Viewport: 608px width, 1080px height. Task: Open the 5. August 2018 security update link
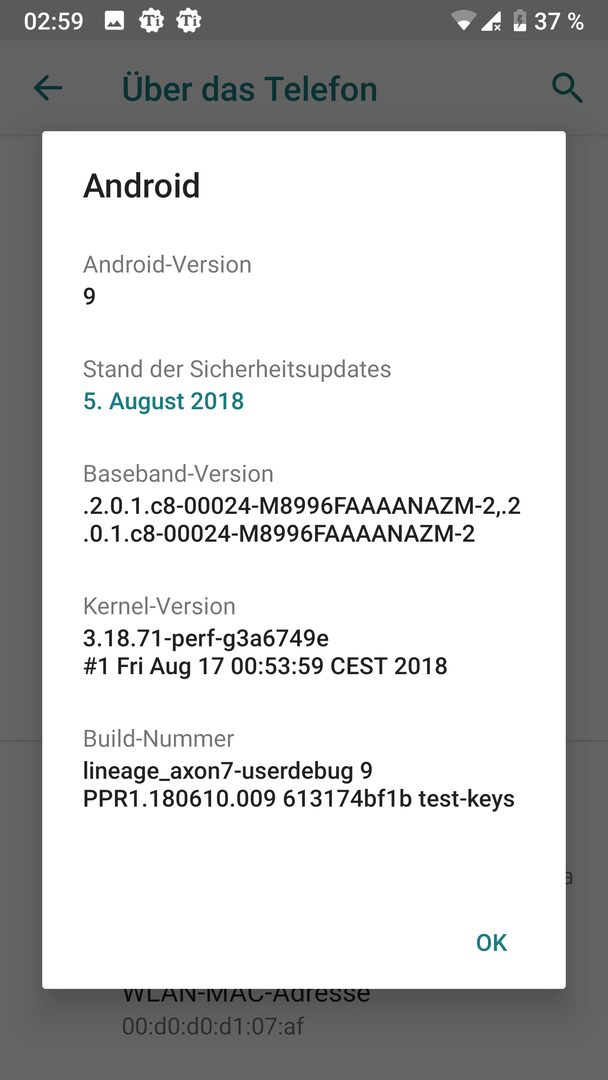[163, 401]
